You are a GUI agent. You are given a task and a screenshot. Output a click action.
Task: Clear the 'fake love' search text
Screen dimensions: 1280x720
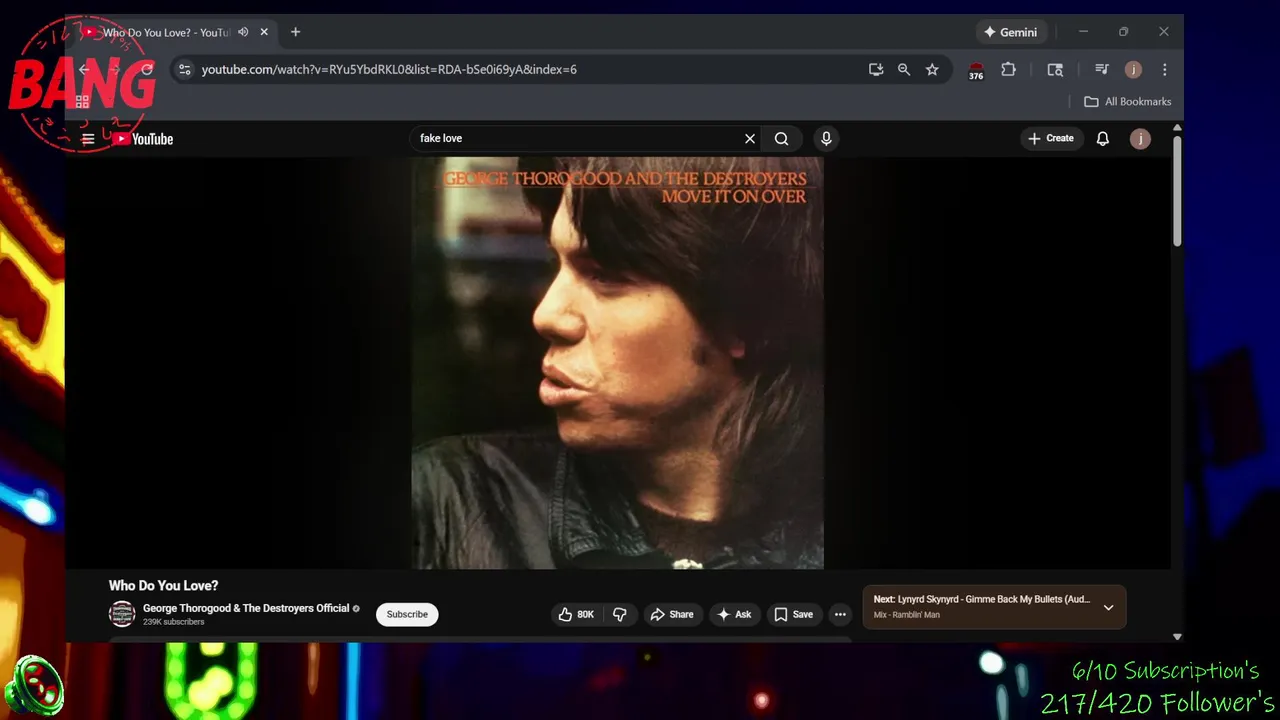750,139
